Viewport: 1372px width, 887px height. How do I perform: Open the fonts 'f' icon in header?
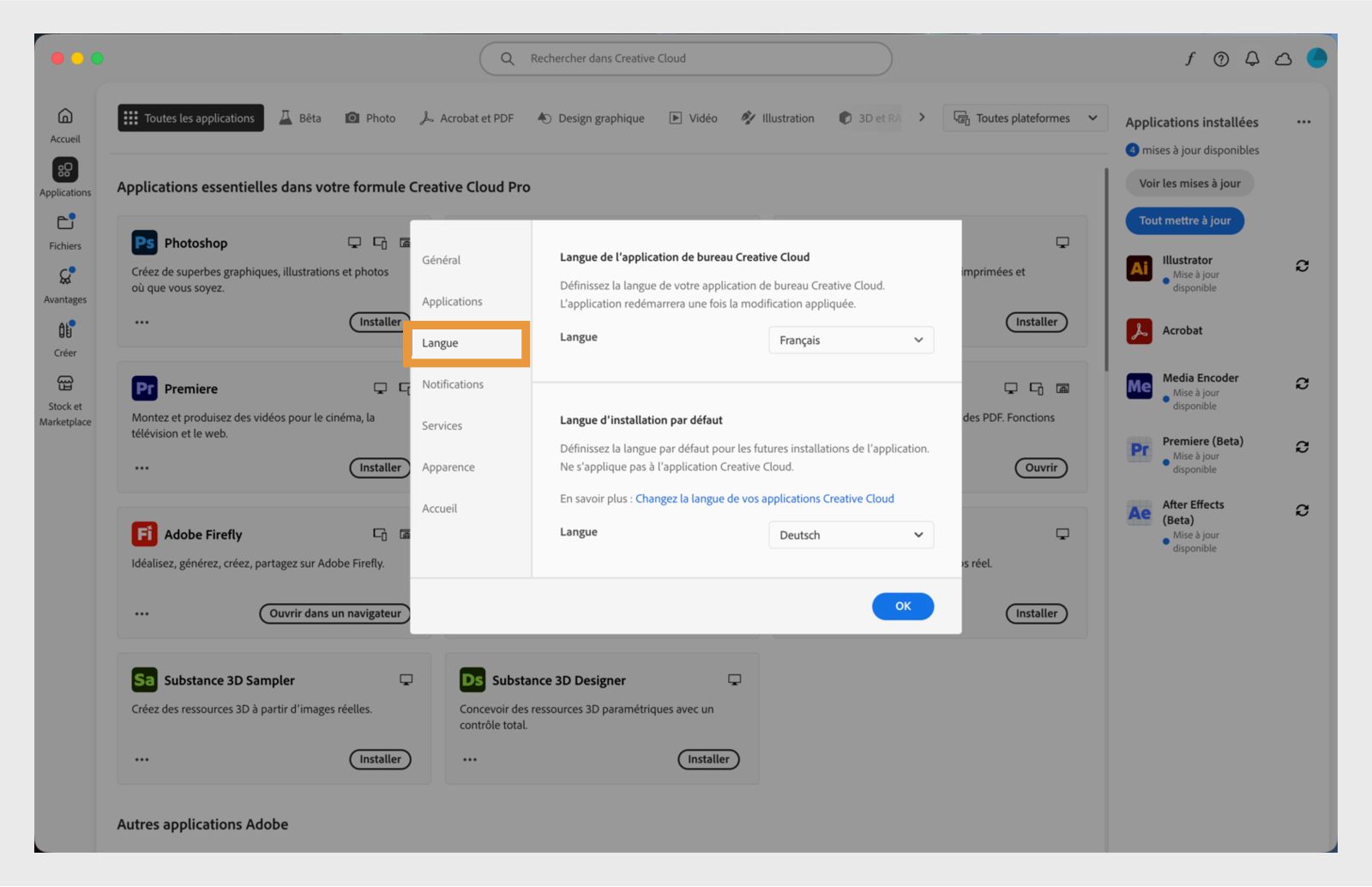(1190, 58)
